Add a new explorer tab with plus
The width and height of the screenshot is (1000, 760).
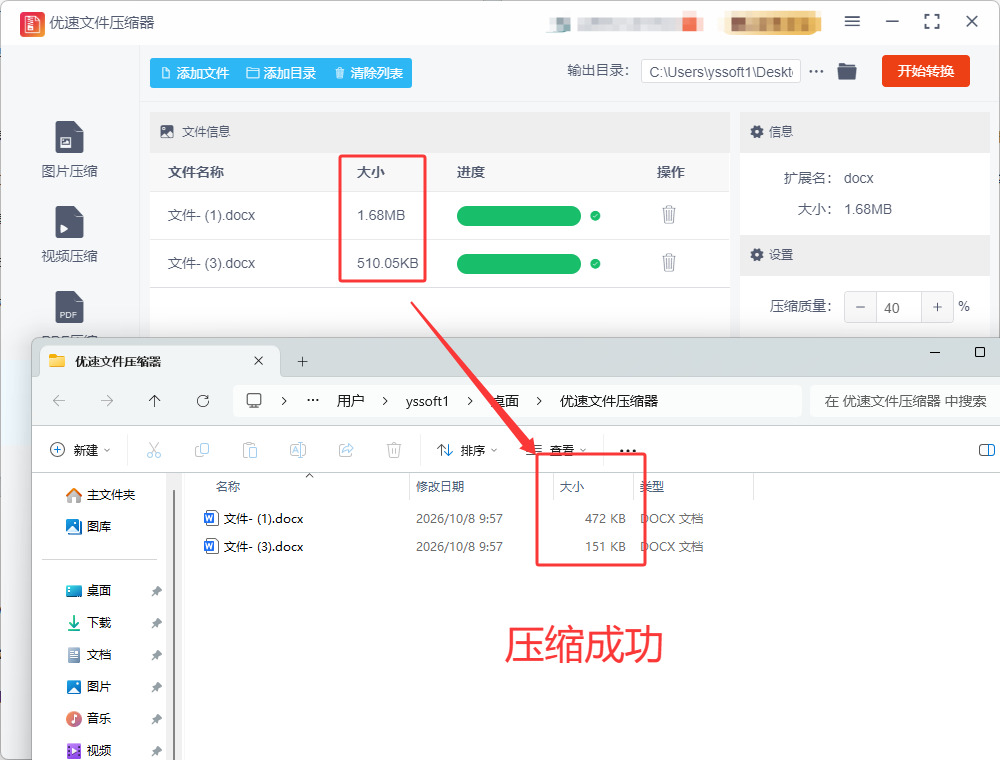point(302,362)
